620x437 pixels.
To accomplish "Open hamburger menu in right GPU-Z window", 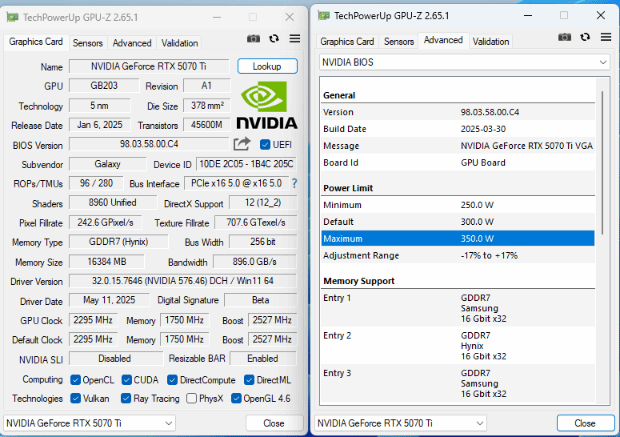I will (x=606, y=37).
